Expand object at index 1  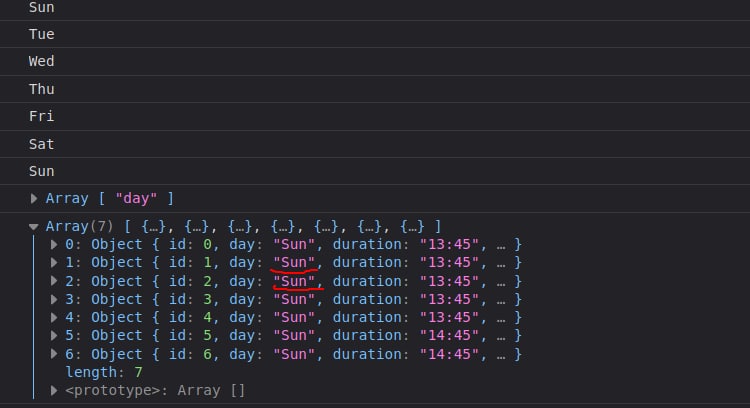[x=54, y=263]
